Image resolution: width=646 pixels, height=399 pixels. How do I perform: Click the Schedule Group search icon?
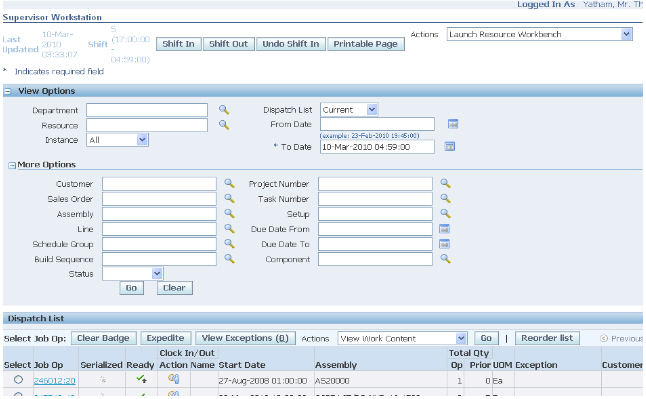(x=229, y=244)
